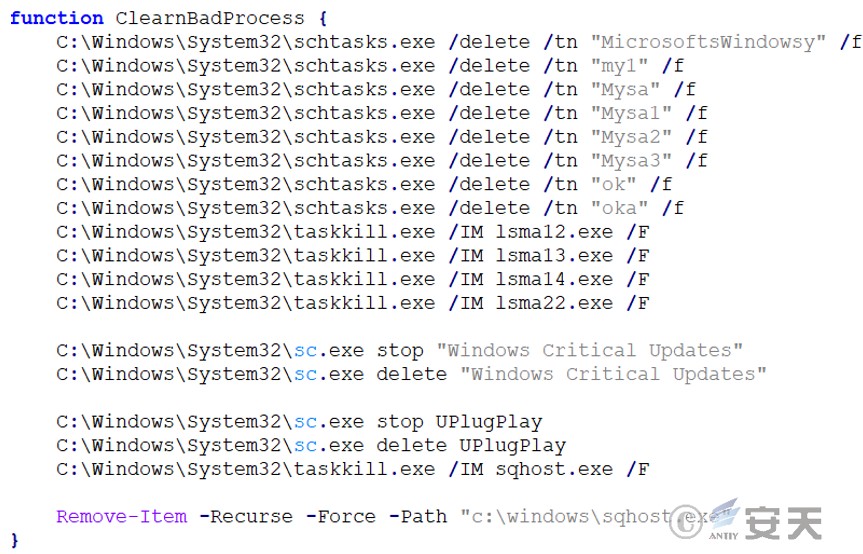Click sqhost.exe in the taskkill line
Image resolution: width=863 pixels, height=554 pixels.
[554, 469]
